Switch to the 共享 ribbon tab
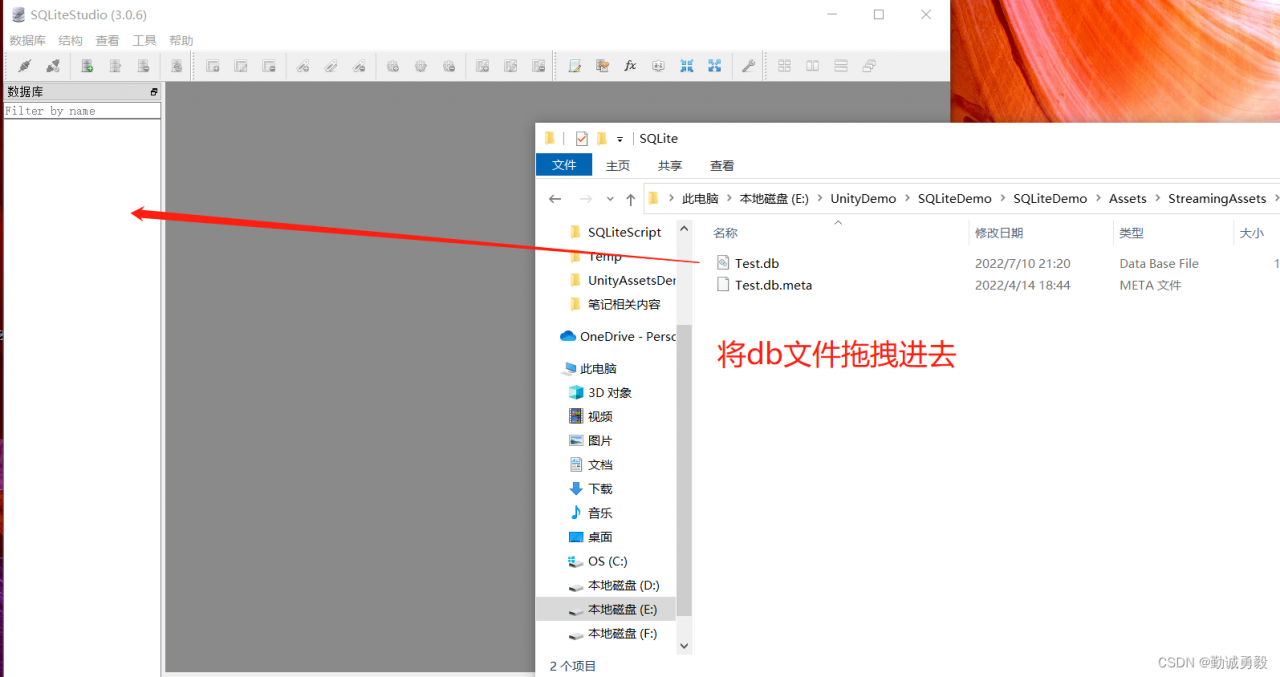The image size is (1280, 677). 670,165
